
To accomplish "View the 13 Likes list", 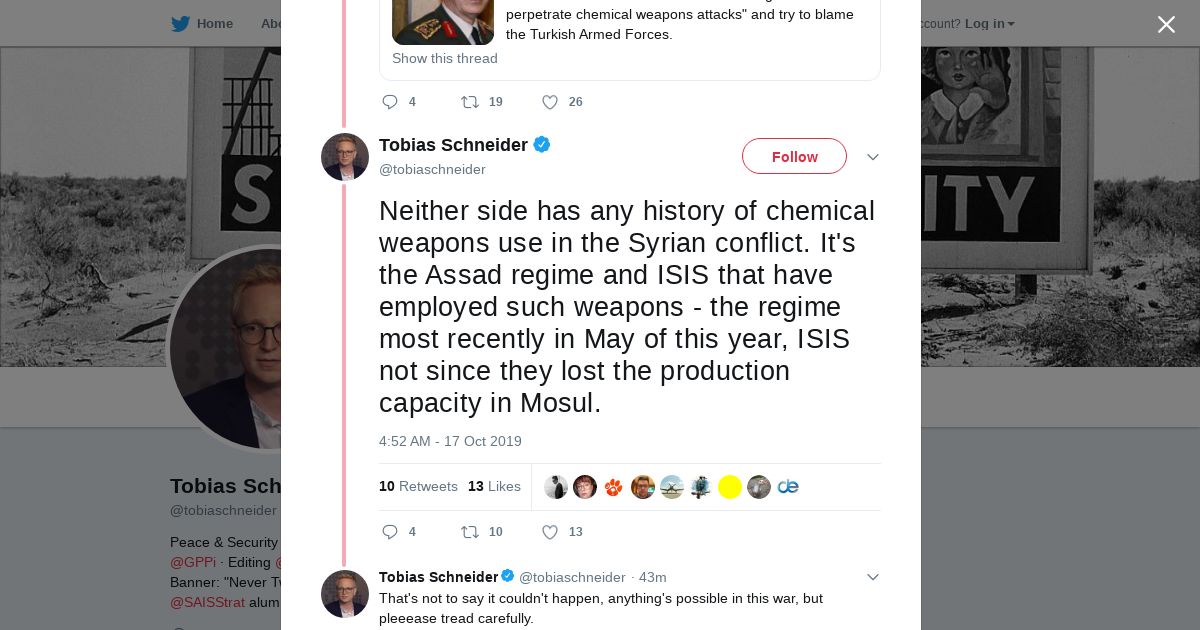I will (x=494, y=487).
